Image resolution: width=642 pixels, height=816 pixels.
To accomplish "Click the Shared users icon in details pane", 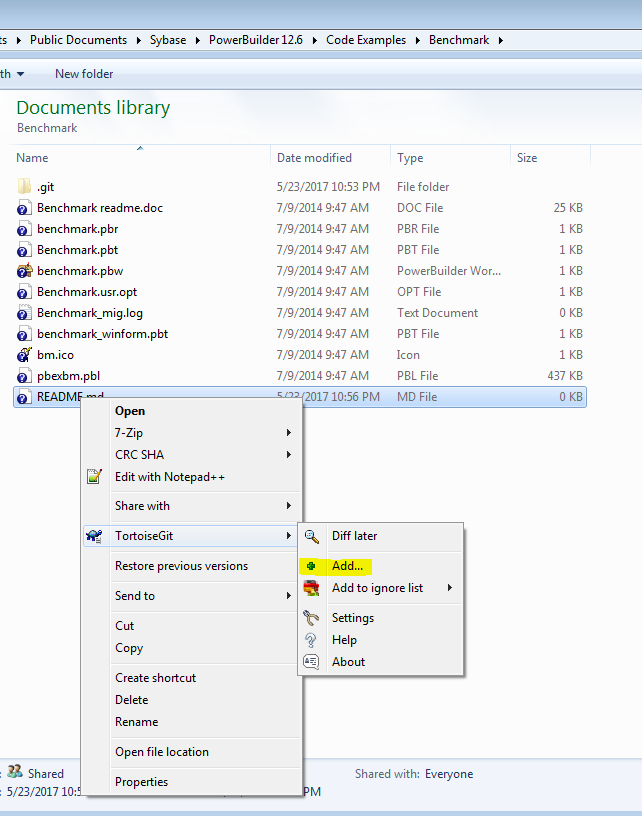I will tap(16, 771).
